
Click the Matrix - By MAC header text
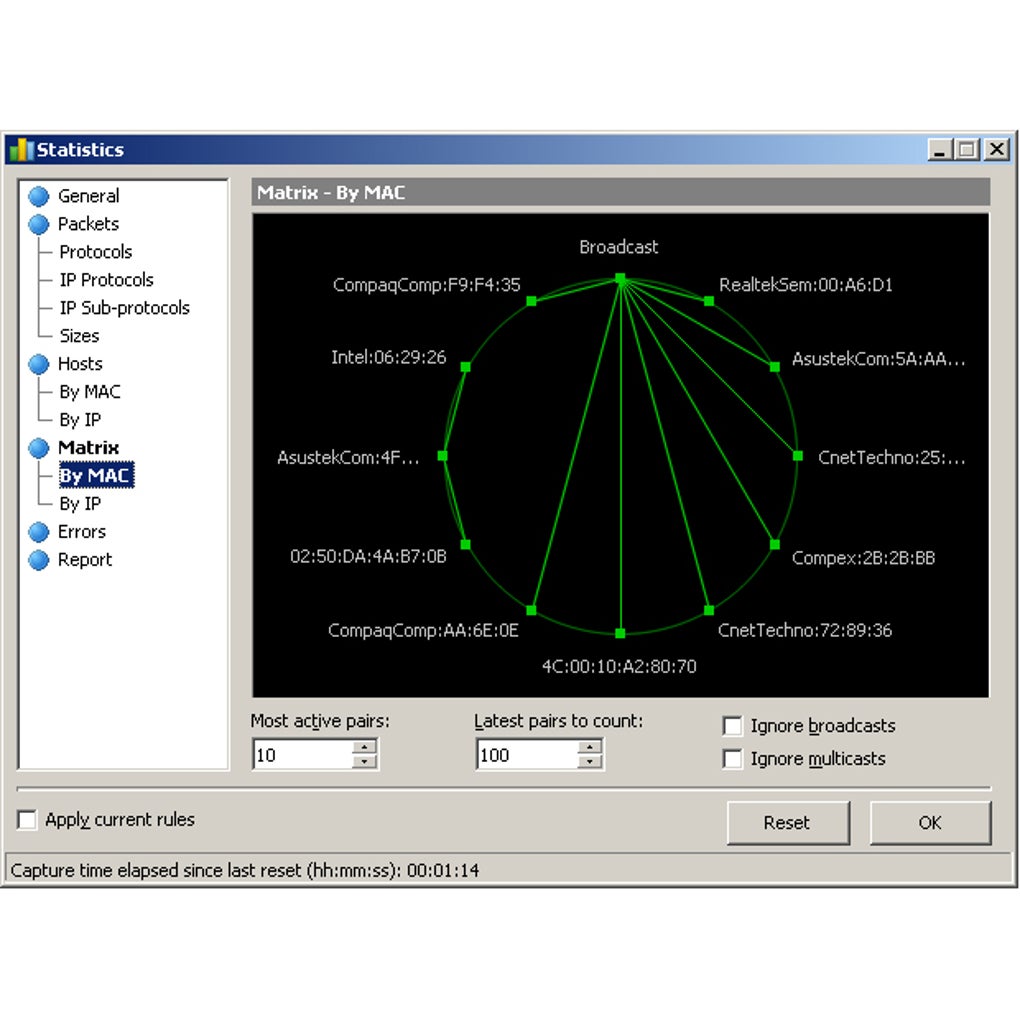(x=331, y=193)
